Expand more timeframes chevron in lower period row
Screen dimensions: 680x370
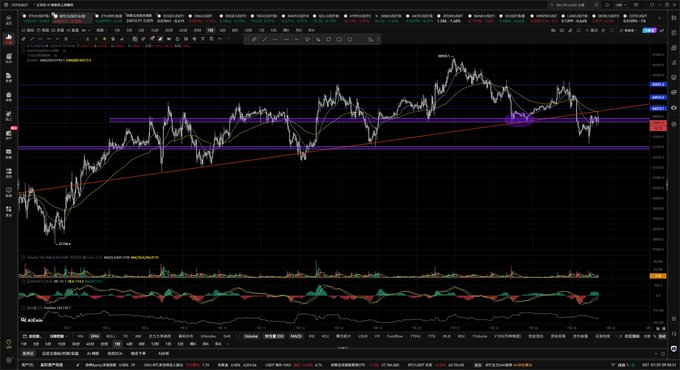point(227,344)
